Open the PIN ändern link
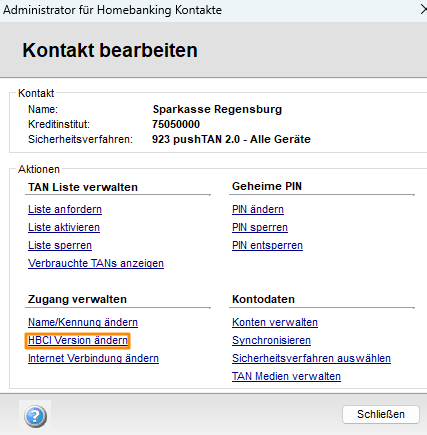 [258, 209]
